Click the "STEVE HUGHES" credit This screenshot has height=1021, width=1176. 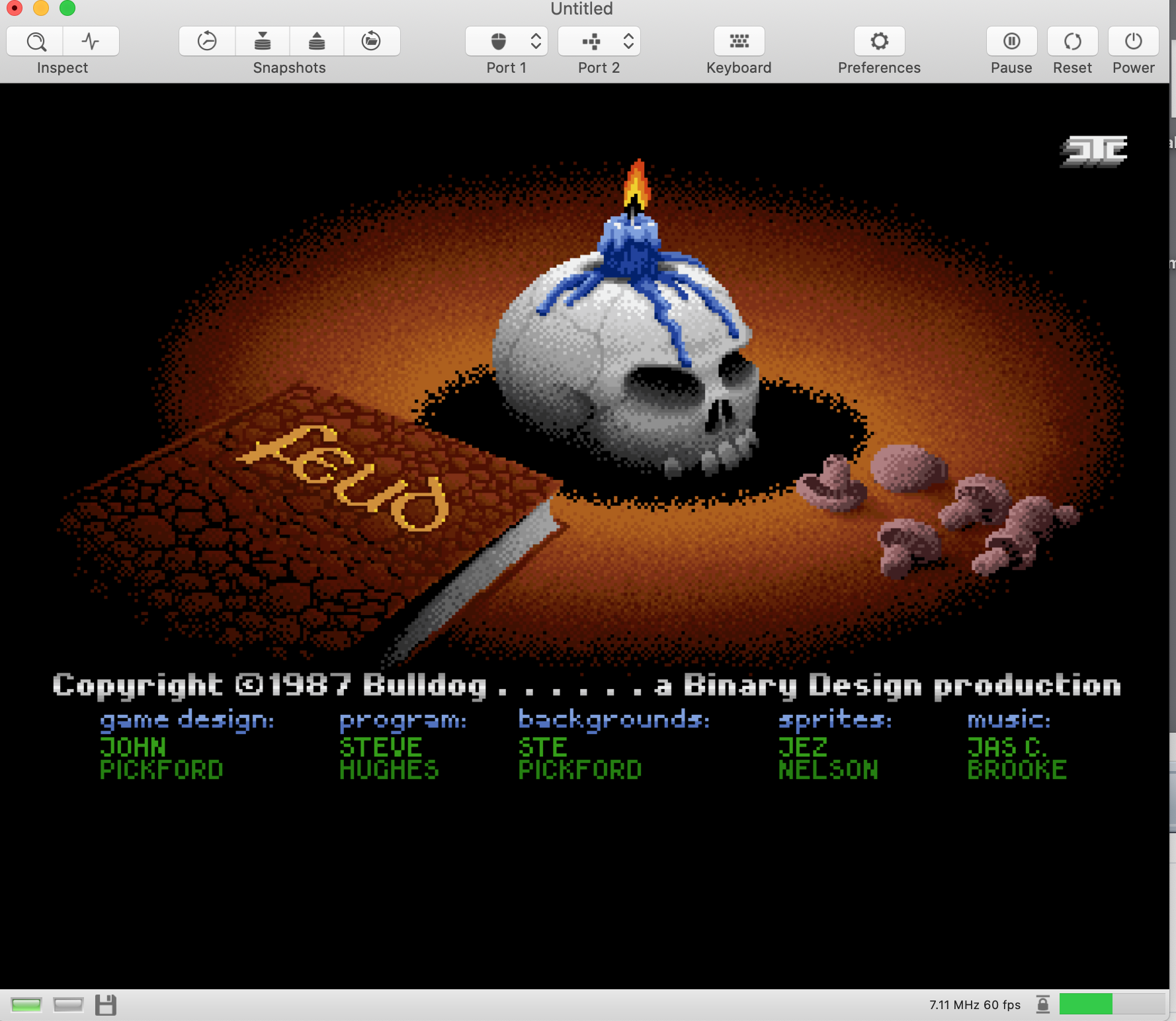coord(389,758)
